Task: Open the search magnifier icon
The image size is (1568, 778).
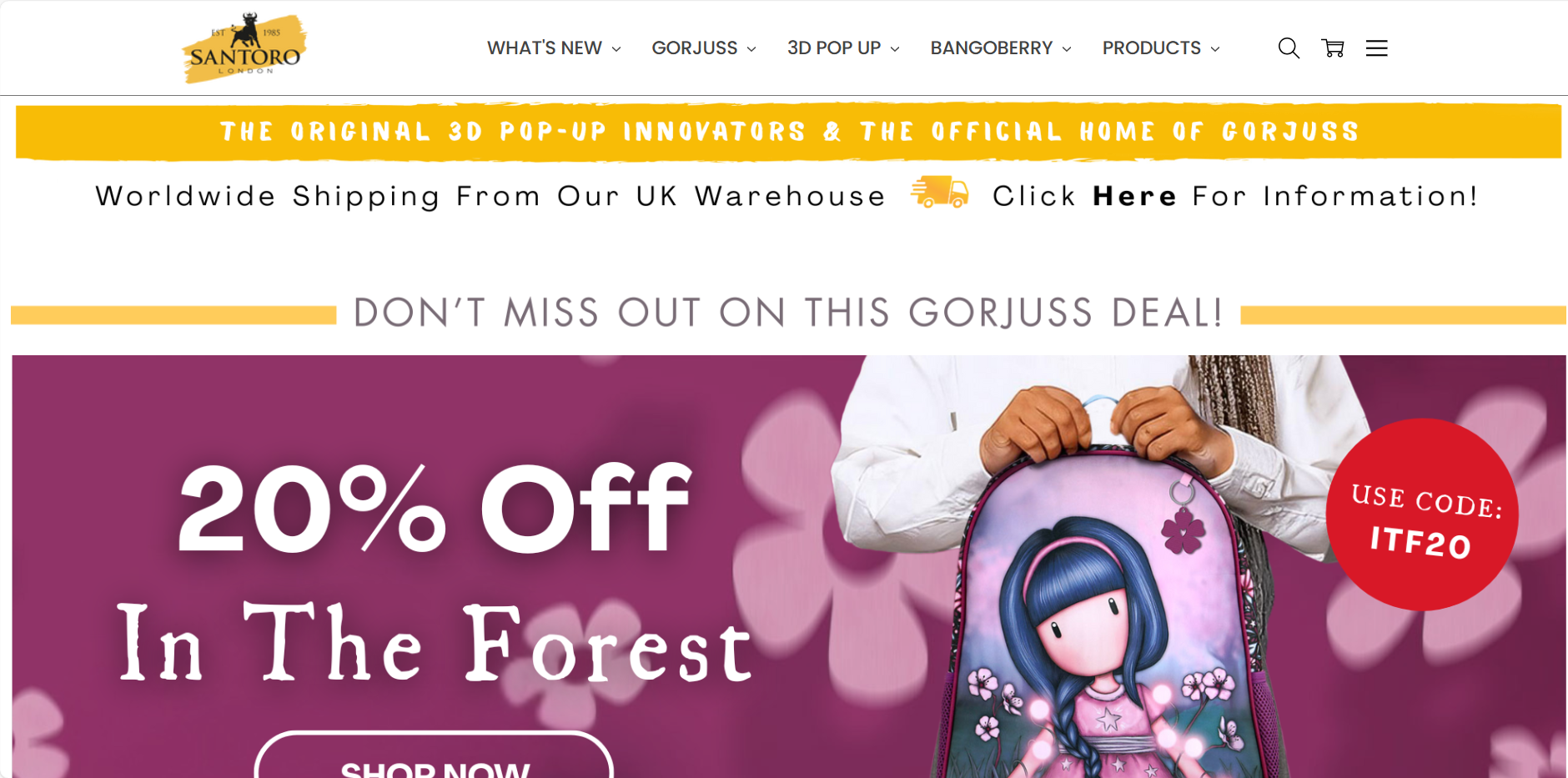Action: (1289, 48)
